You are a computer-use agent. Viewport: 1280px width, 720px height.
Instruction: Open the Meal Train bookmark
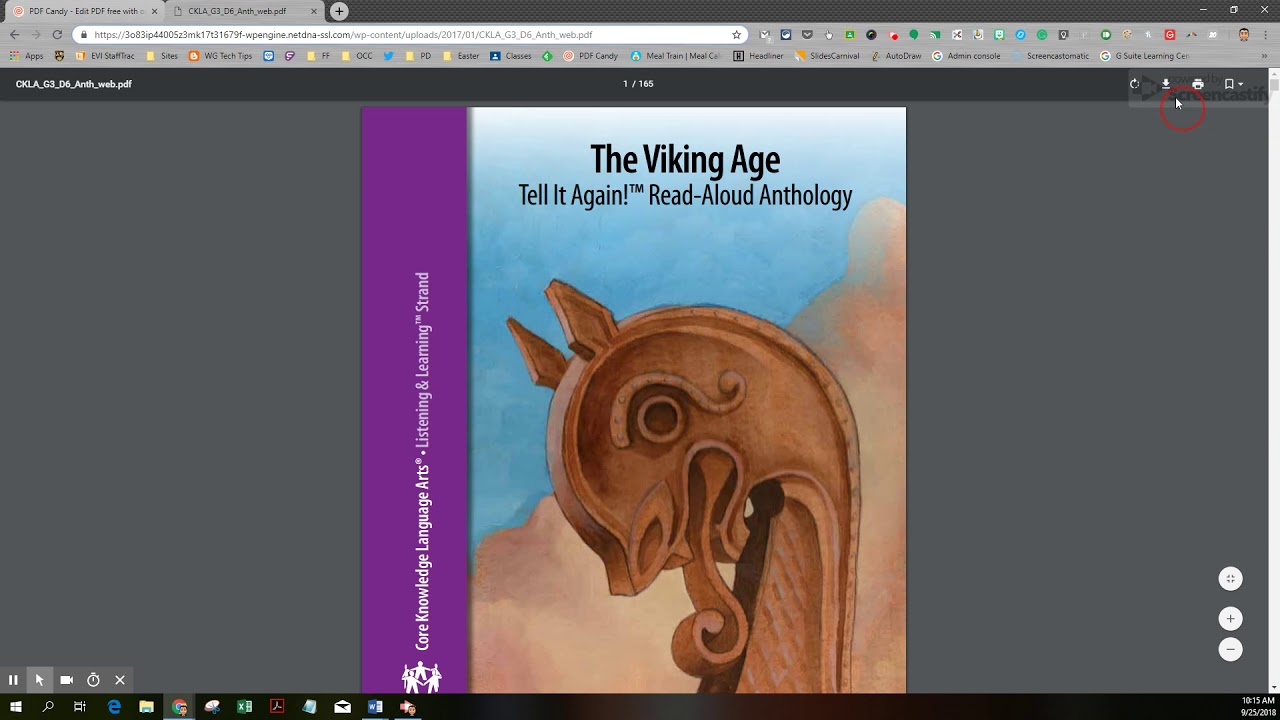pyautogui.click(x=675, y=56)
